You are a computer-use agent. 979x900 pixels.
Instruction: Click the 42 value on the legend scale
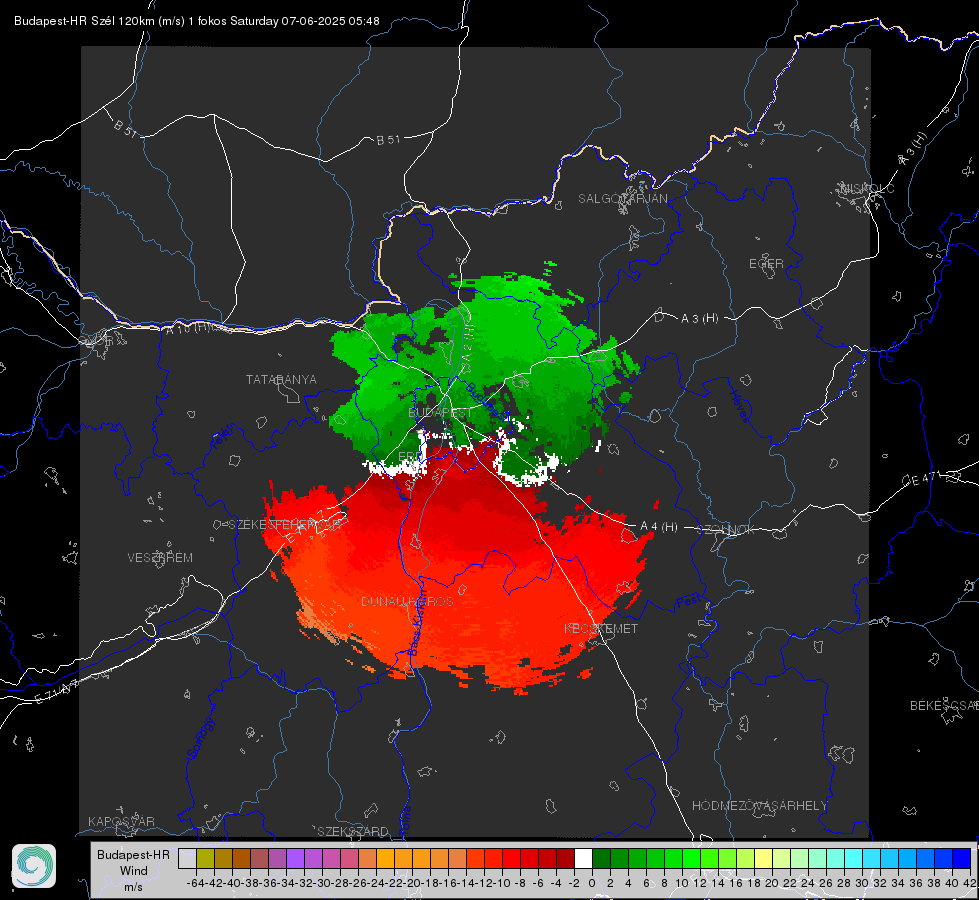(x=969, y=883)
